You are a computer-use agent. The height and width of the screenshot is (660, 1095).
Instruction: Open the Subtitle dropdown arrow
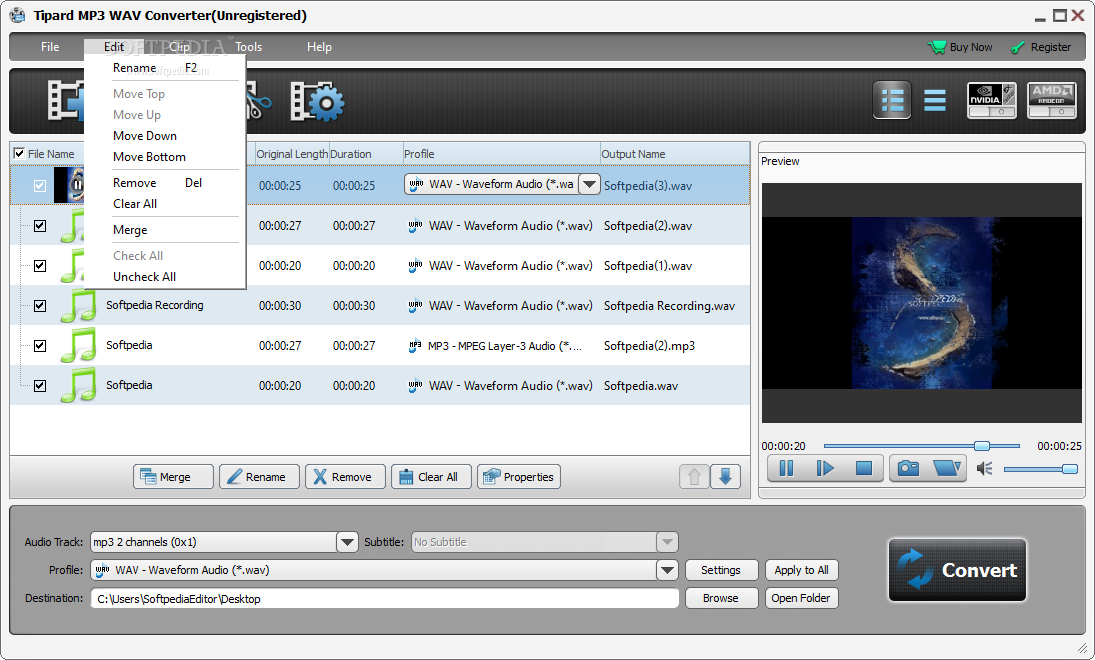[x=667, y=542]
